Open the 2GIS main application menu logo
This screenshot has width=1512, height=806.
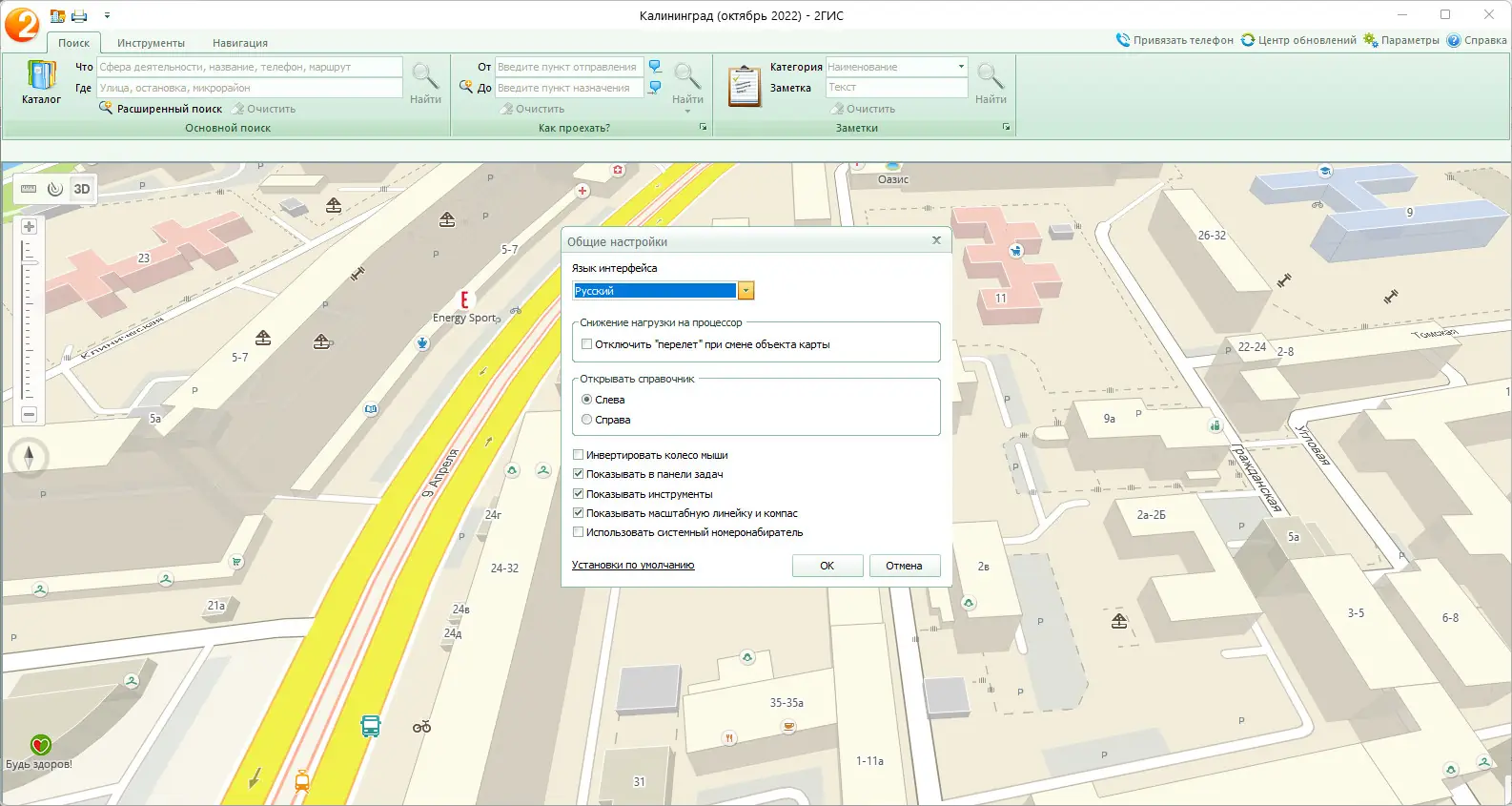point(21,24)
